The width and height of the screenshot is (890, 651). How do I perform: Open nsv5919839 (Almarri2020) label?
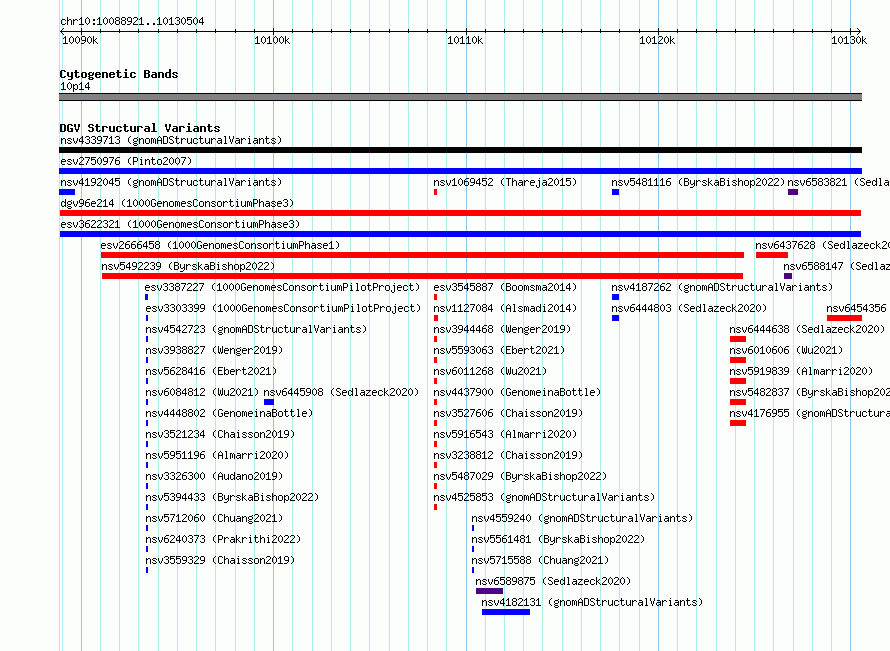point(801,371)
